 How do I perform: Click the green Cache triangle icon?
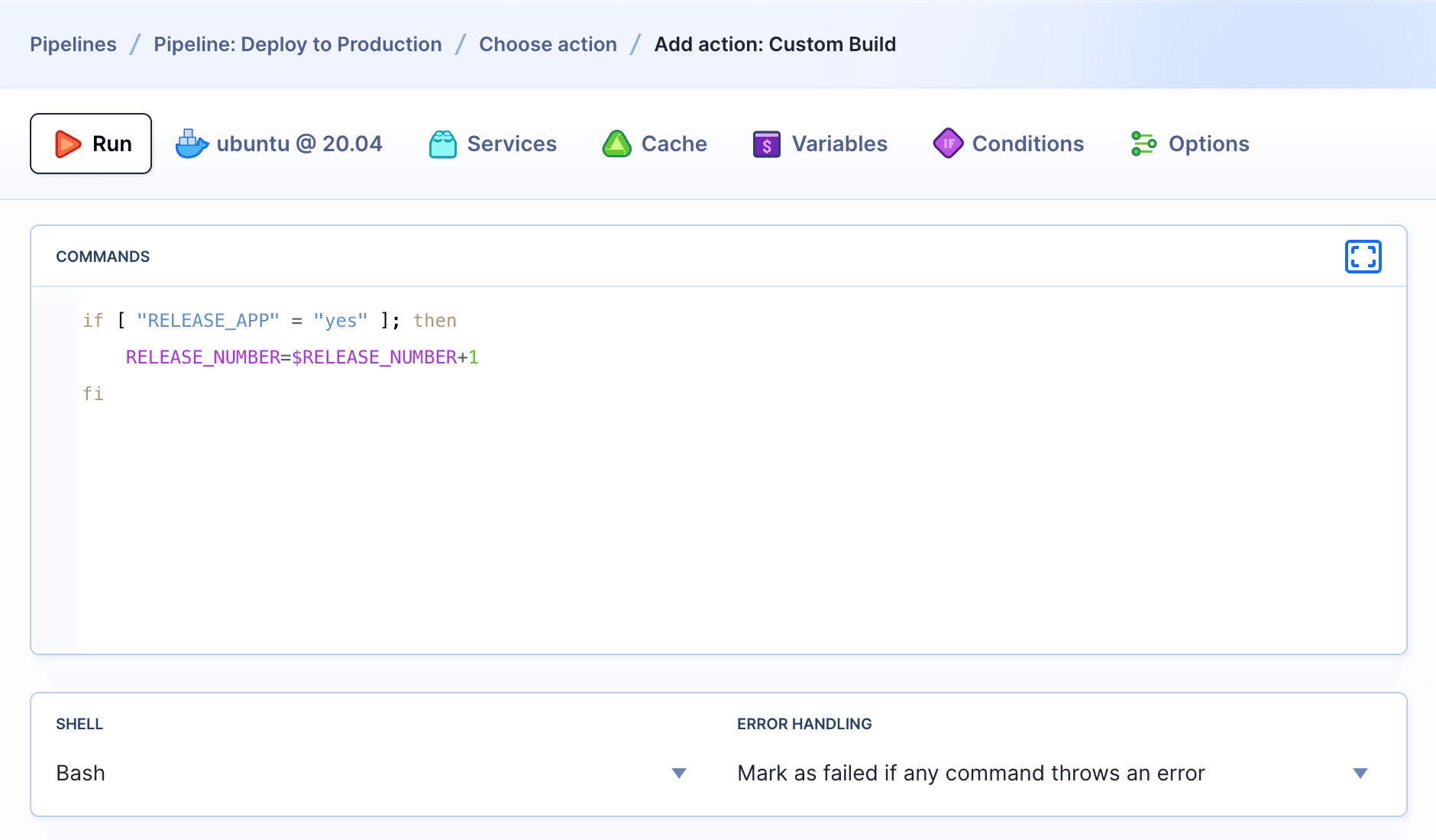coord(616,144)
